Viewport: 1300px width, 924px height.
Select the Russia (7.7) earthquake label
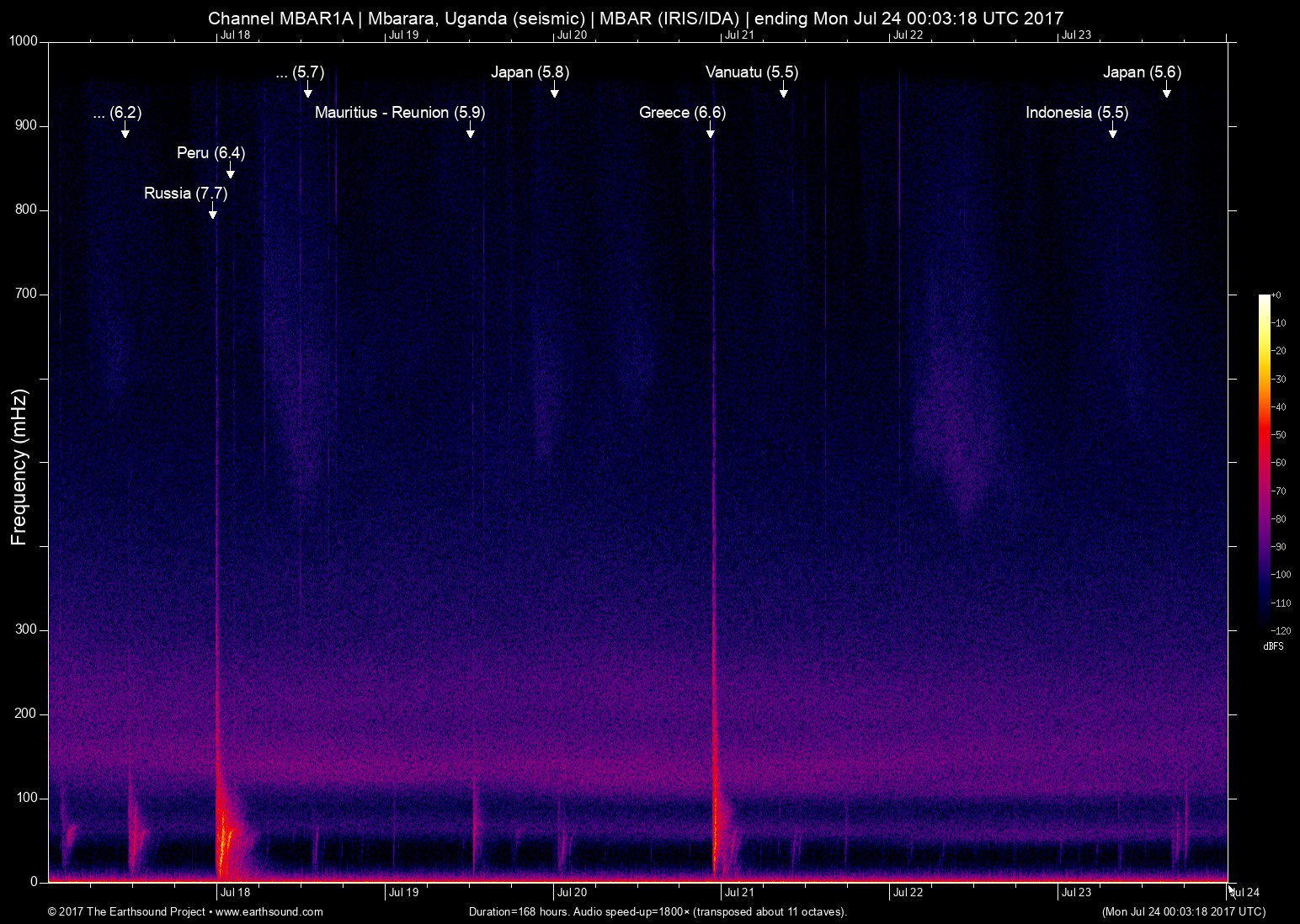pos(185,194)
